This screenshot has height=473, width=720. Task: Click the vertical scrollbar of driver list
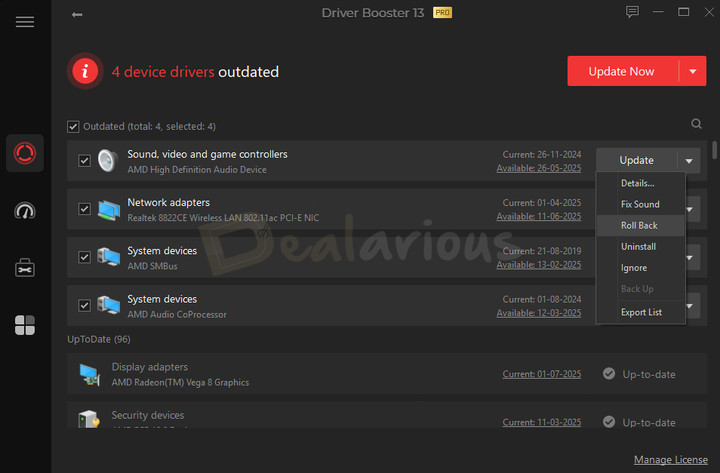pos(714,151)
